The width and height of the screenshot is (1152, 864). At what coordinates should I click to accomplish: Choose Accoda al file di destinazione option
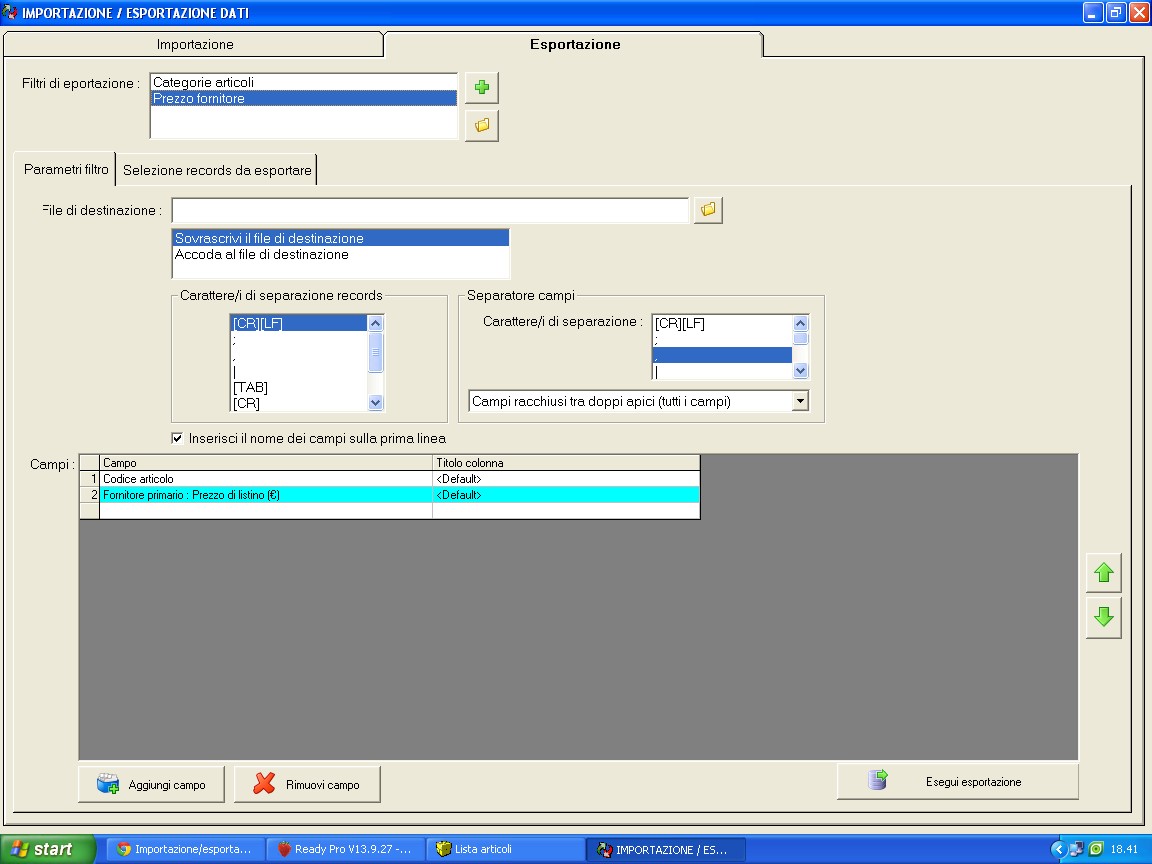click(340, 254)
